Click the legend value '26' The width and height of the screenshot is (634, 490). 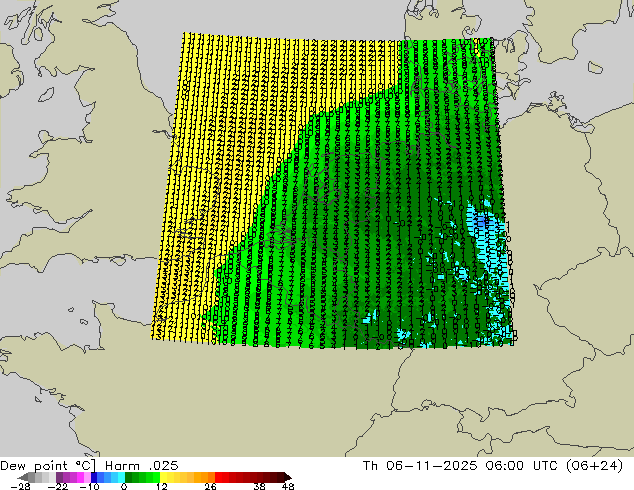tap(210, 486)
